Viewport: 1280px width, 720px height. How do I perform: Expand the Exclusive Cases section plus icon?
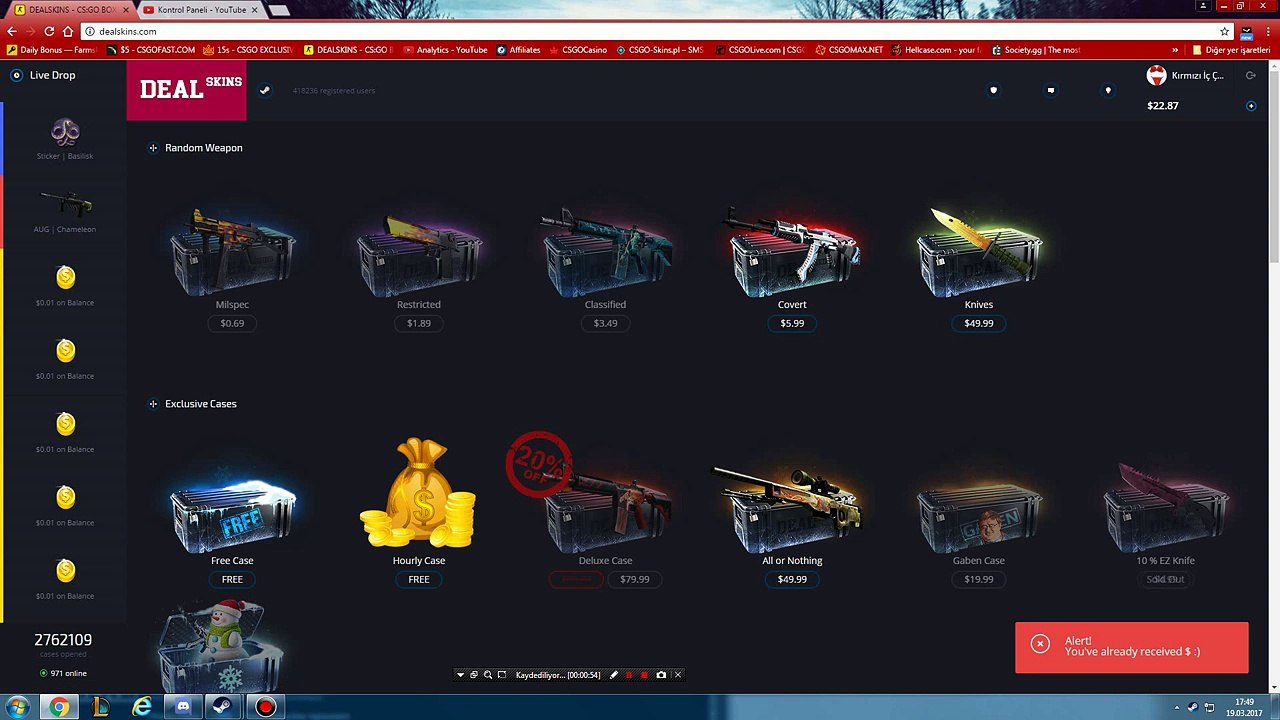(153, 404)
